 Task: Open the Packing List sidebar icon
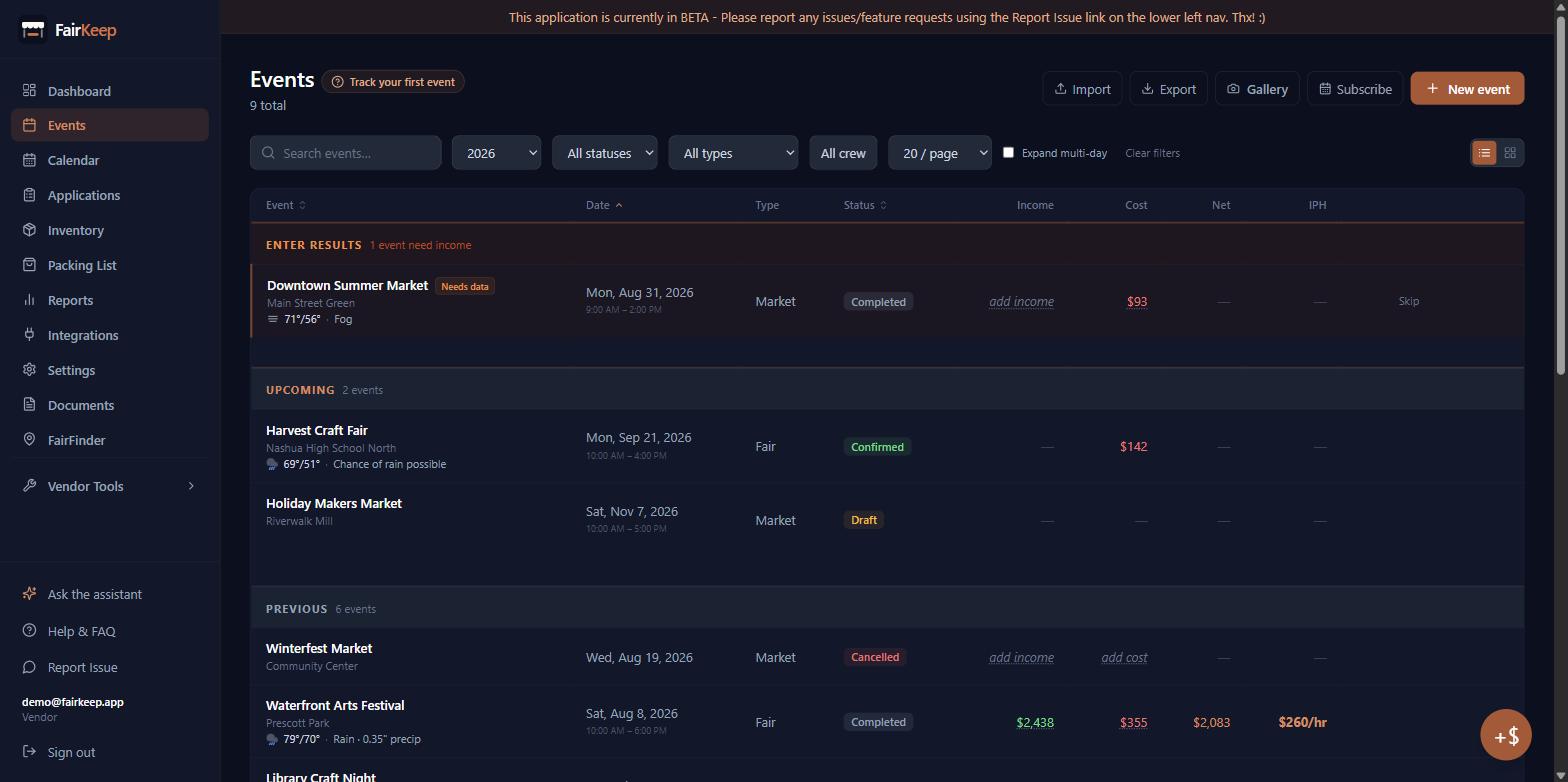[29, 265]
